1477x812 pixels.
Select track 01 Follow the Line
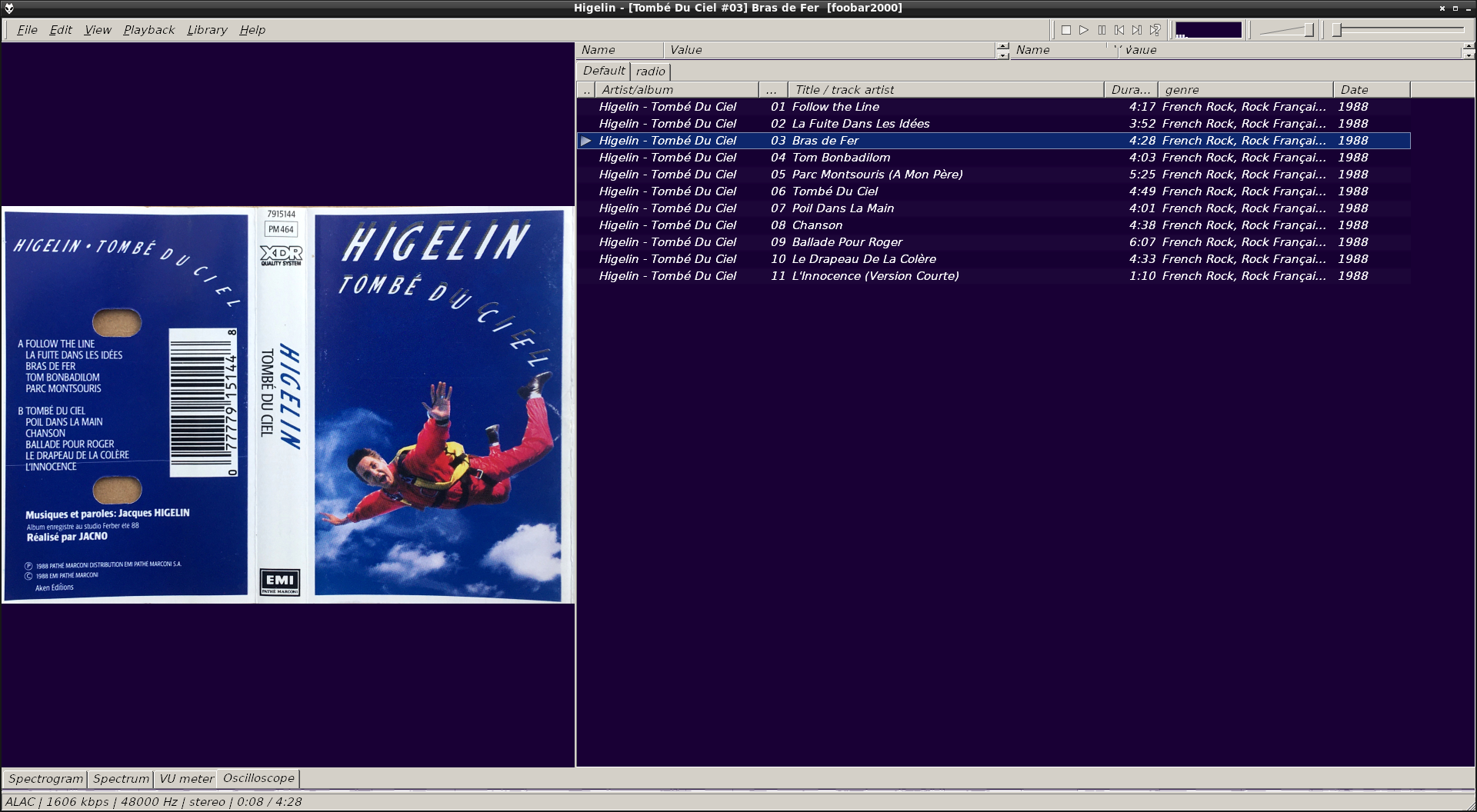pos(993,107)
